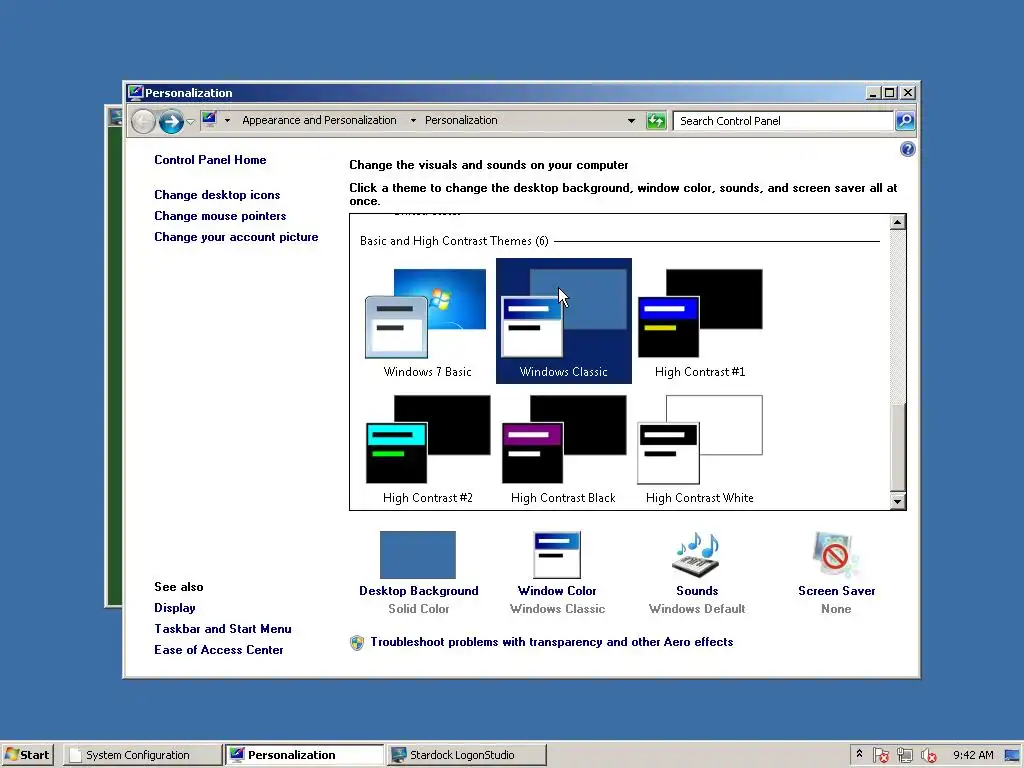Click the network tray icon
The width and height of the screenshot is (1024, 768).
[904, 755]
